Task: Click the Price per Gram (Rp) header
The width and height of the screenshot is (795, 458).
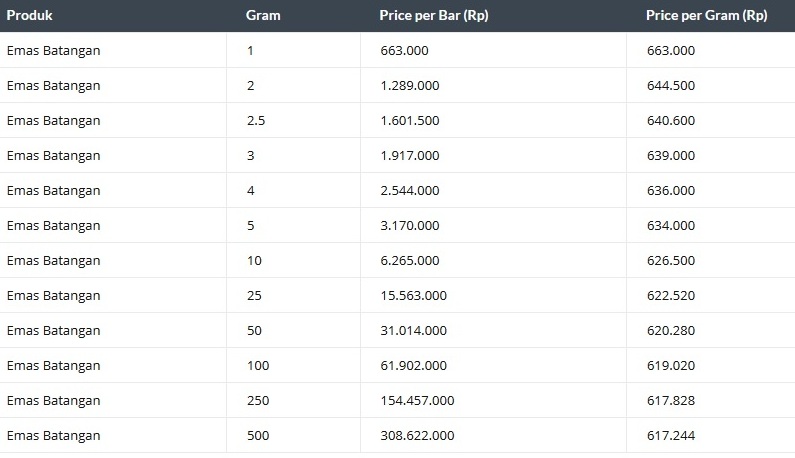Action: 706,15
